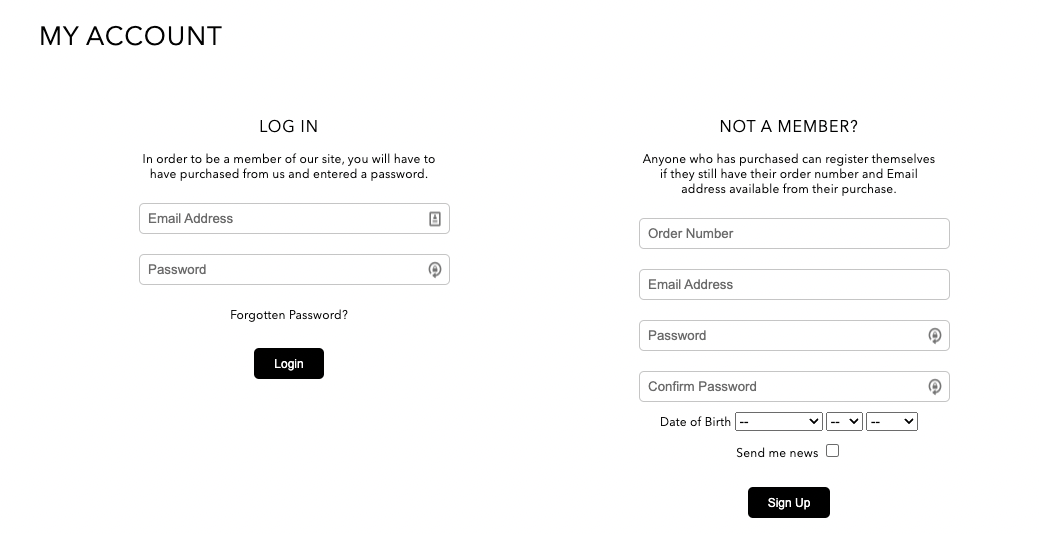Focus the Confirm Password input
This screenshot has height=534, width=1039.
794,387
